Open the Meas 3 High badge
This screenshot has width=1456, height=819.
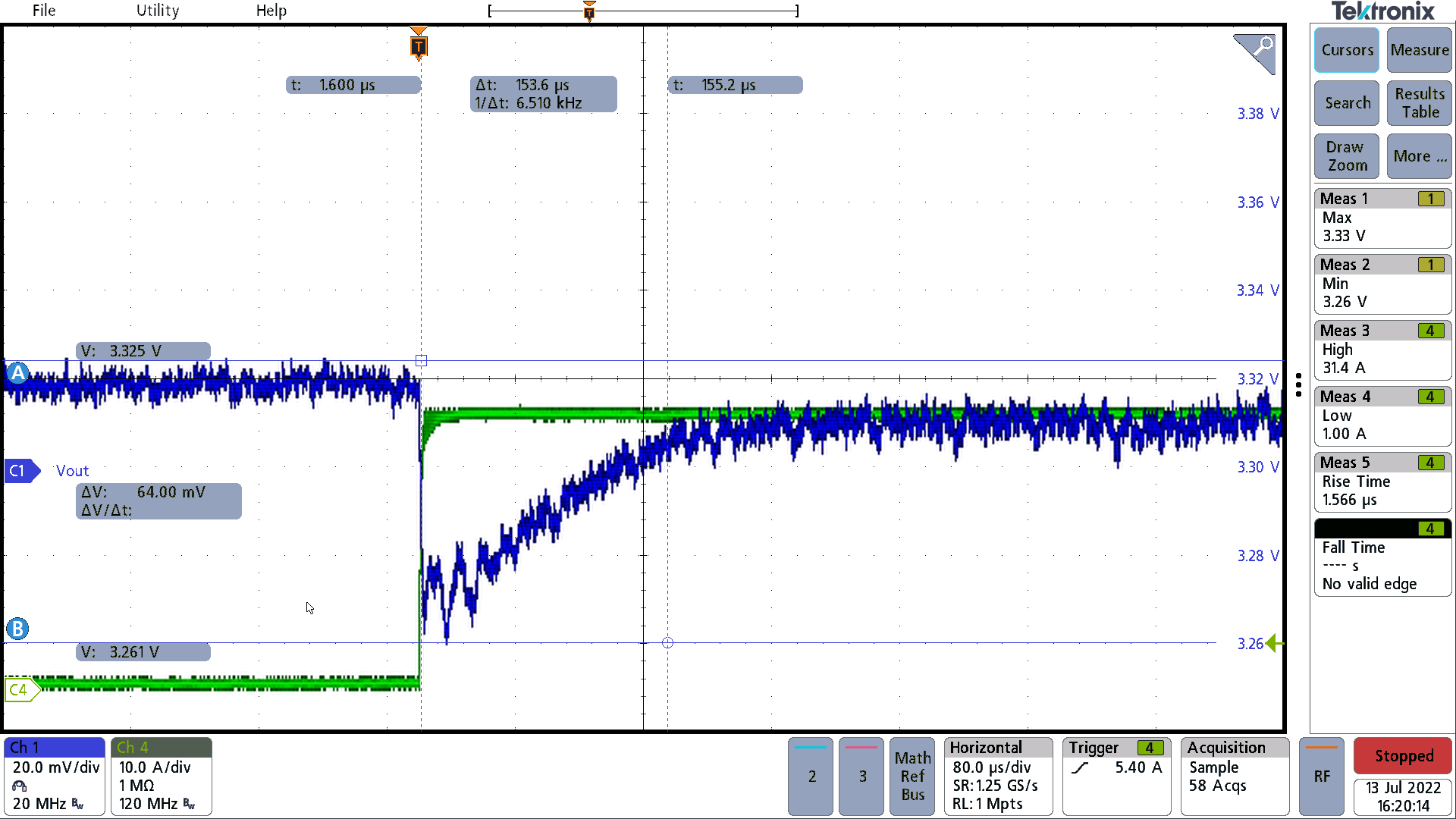[1382, 350]
